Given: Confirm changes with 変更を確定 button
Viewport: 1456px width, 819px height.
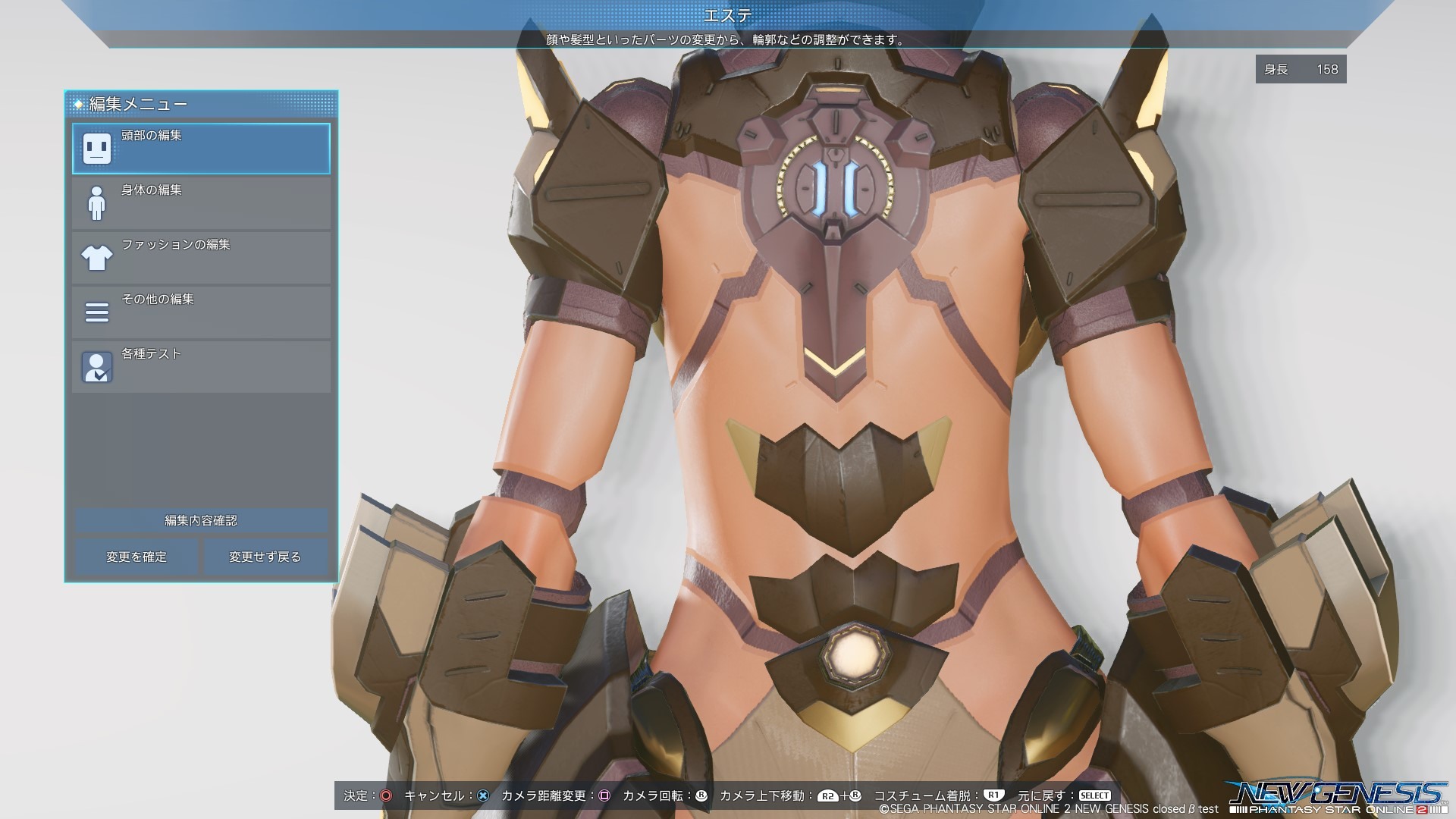Looking at the screenshot, I should coord(136,557).
